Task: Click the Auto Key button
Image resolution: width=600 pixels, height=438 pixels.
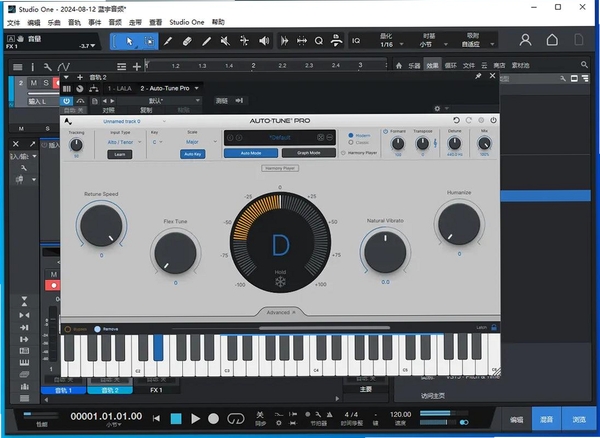Action: [192, 154]
